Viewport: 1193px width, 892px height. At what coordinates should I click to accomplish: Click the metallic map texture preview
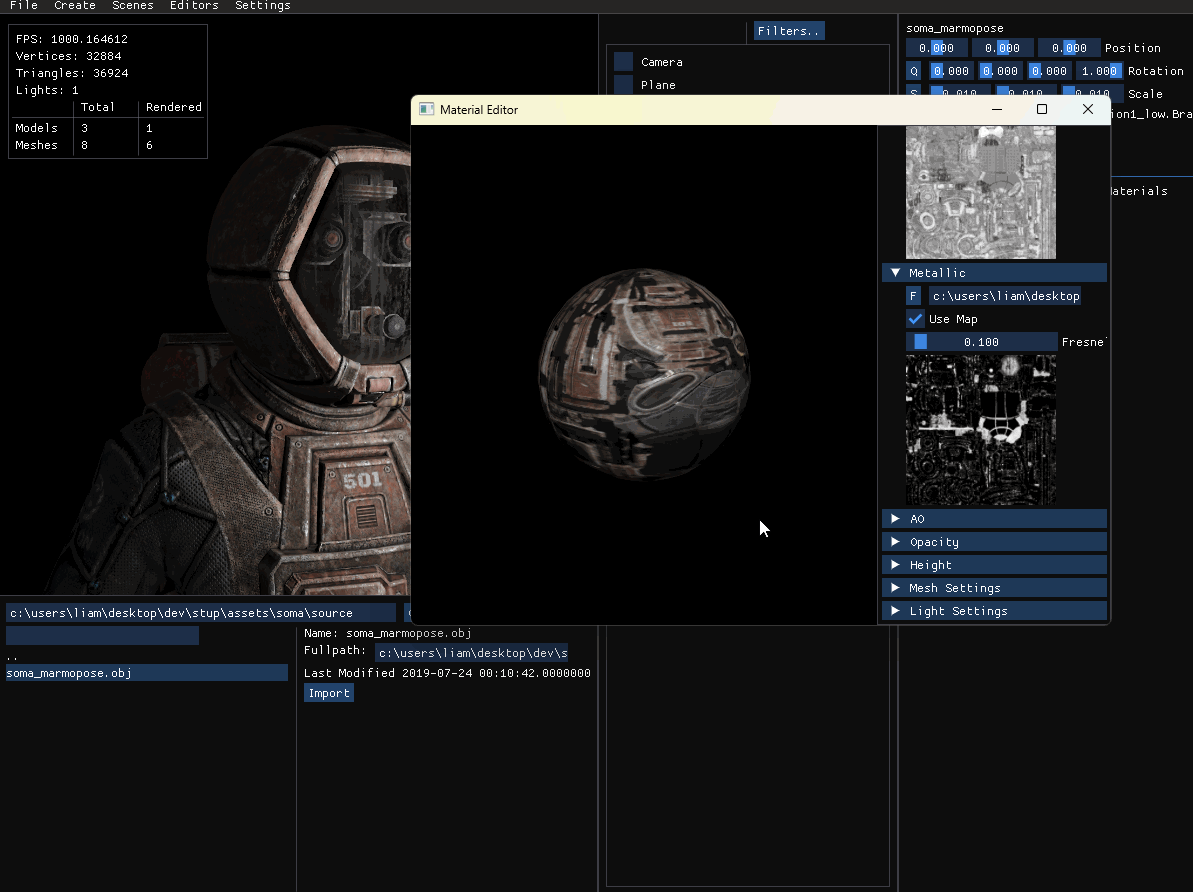pos(980,429)
